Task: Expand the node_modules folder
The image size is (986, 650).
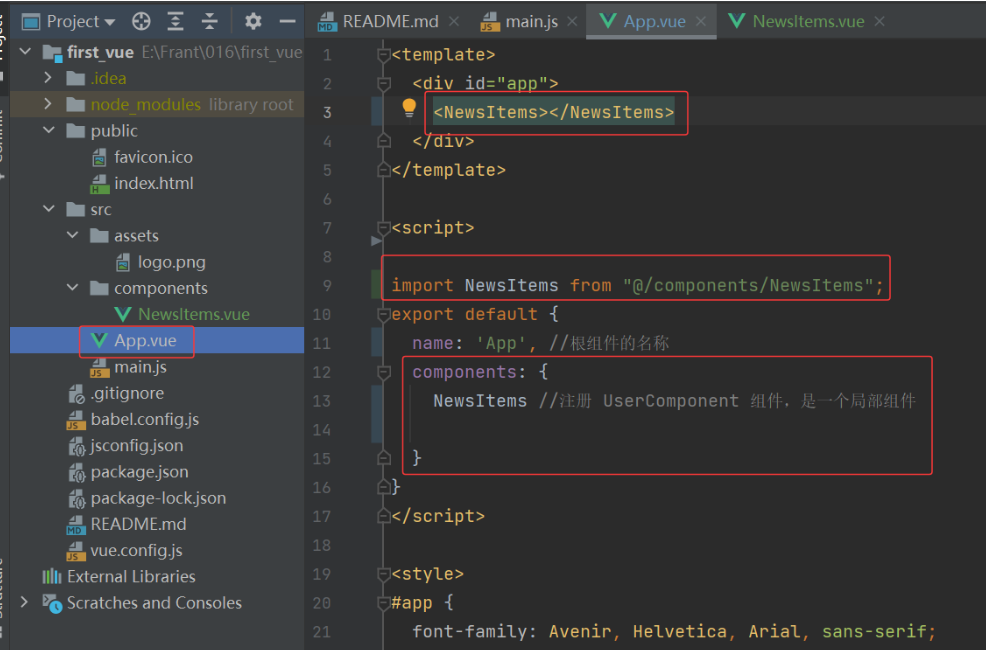Action: 48,104
